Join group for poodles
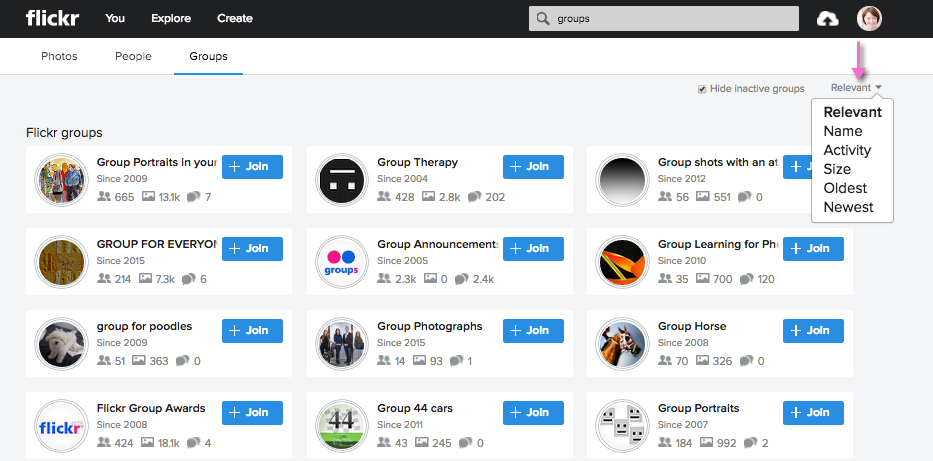The width and height of the screenshot is (933, 461). 252,331
